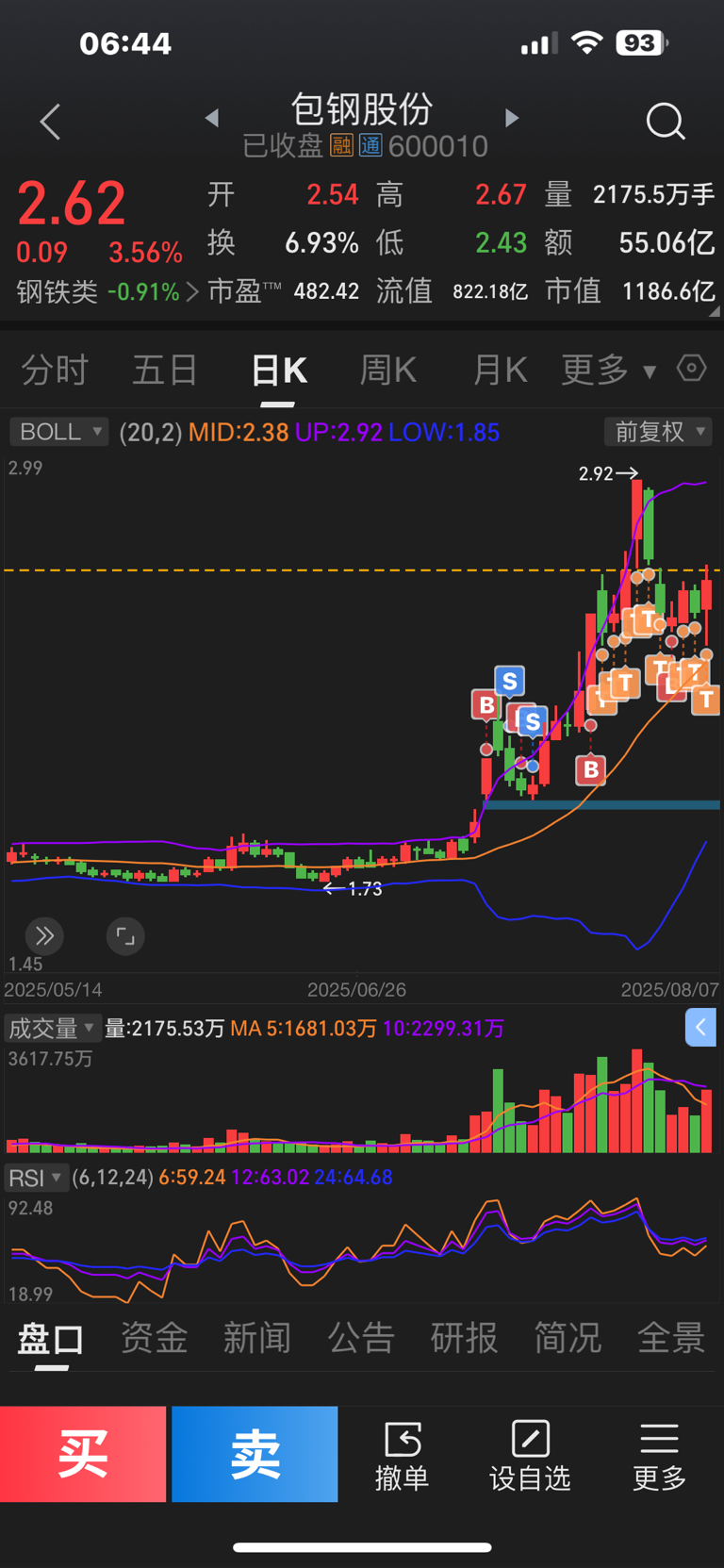Open the 更多 chart period dropdown

[608, 370]
